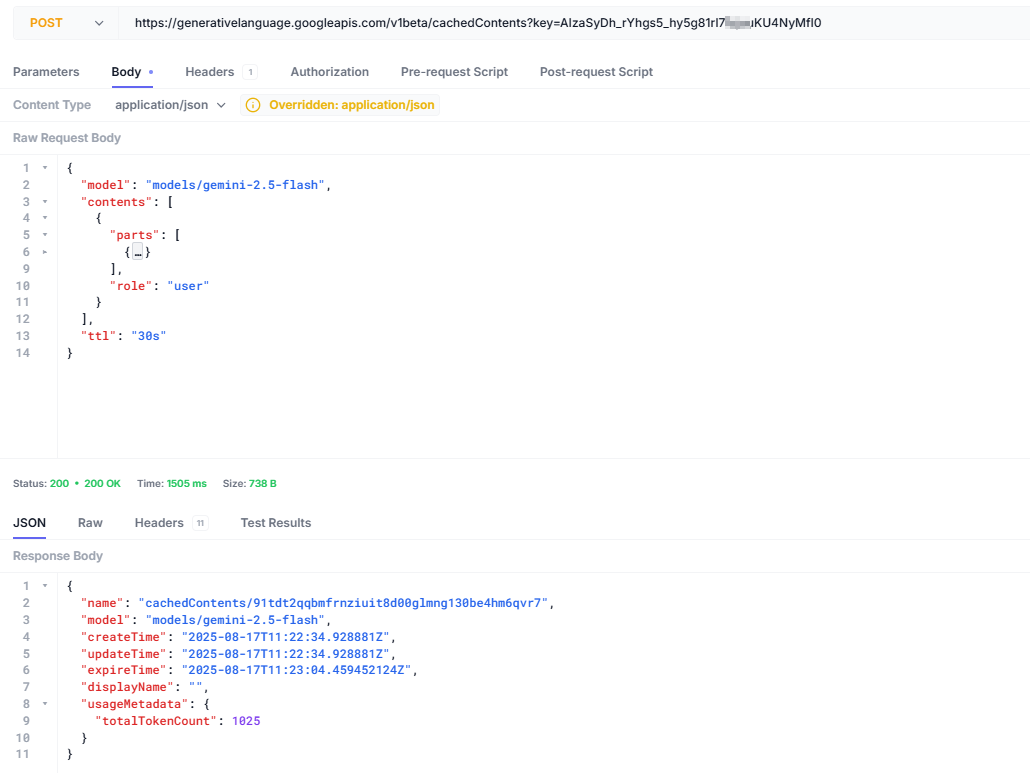The width and height of the screenshot is (1030, 773).
Task: Click the info icon beside Overridden: application/json
Action: [x=253, y=105]
